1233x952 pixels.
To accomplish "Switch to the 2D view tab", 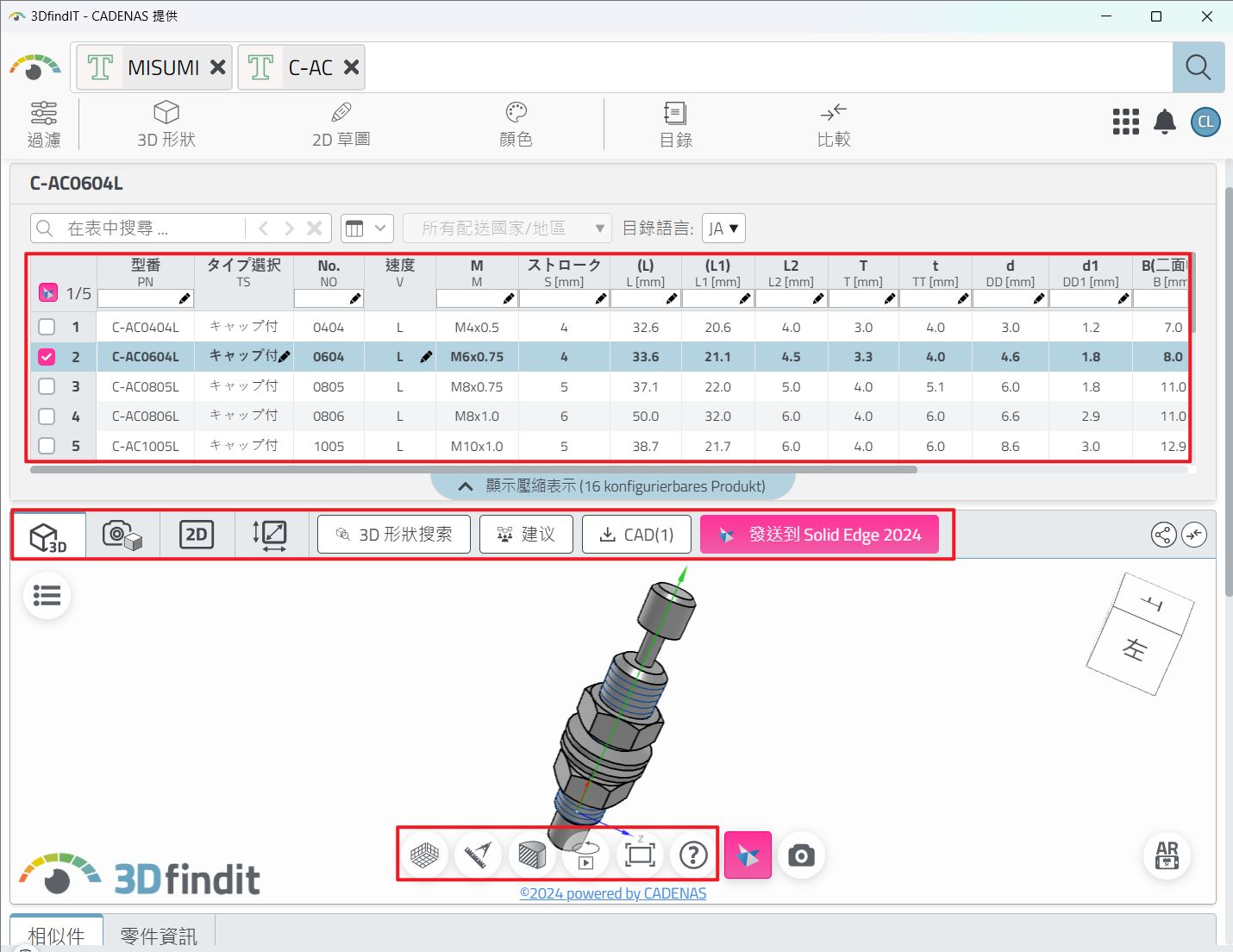I will click(x=197, y=535).
